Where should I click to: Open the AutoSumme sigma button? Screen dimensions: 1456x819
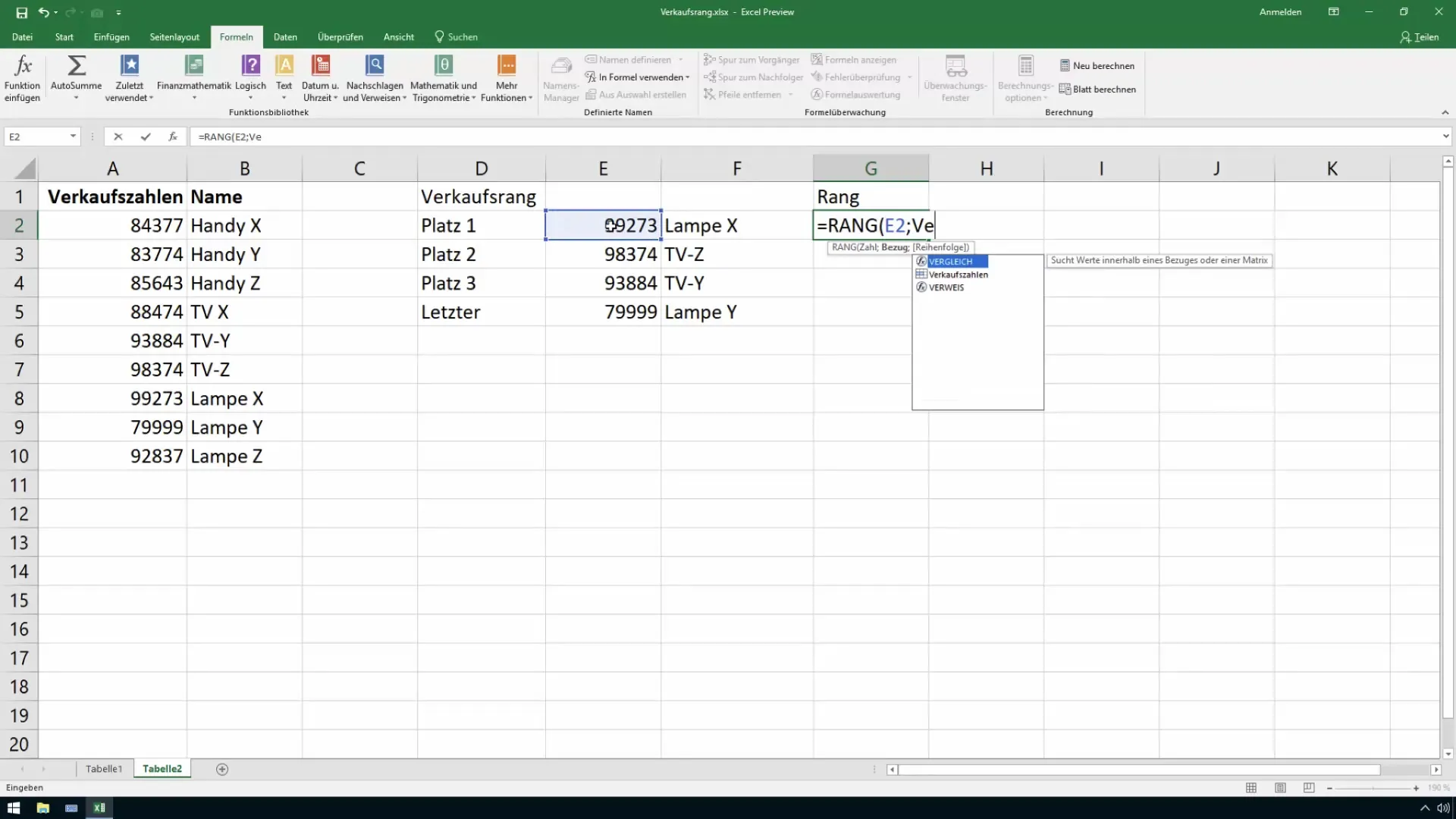pyautogui.click(x=76, y=78)
